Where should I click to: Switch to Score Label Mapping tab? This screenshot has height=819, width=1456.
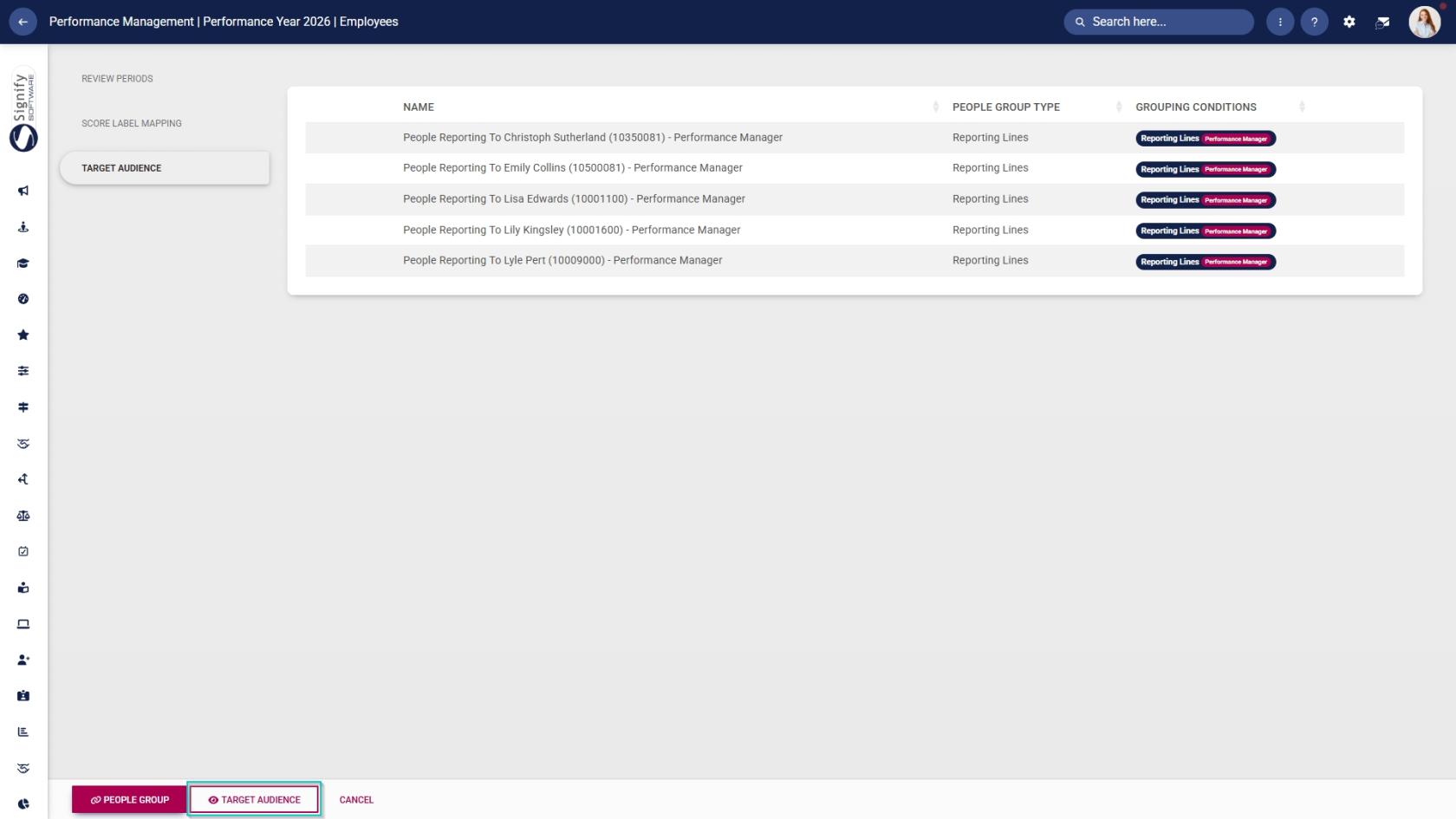coord(132,123)
